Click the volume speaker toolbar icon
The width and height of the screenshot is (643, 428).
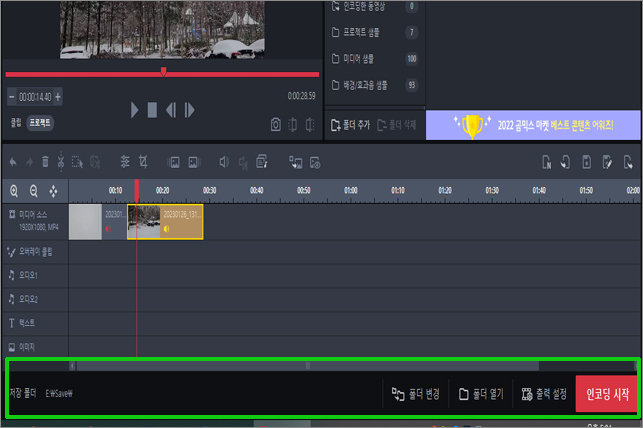click(224, 162)
